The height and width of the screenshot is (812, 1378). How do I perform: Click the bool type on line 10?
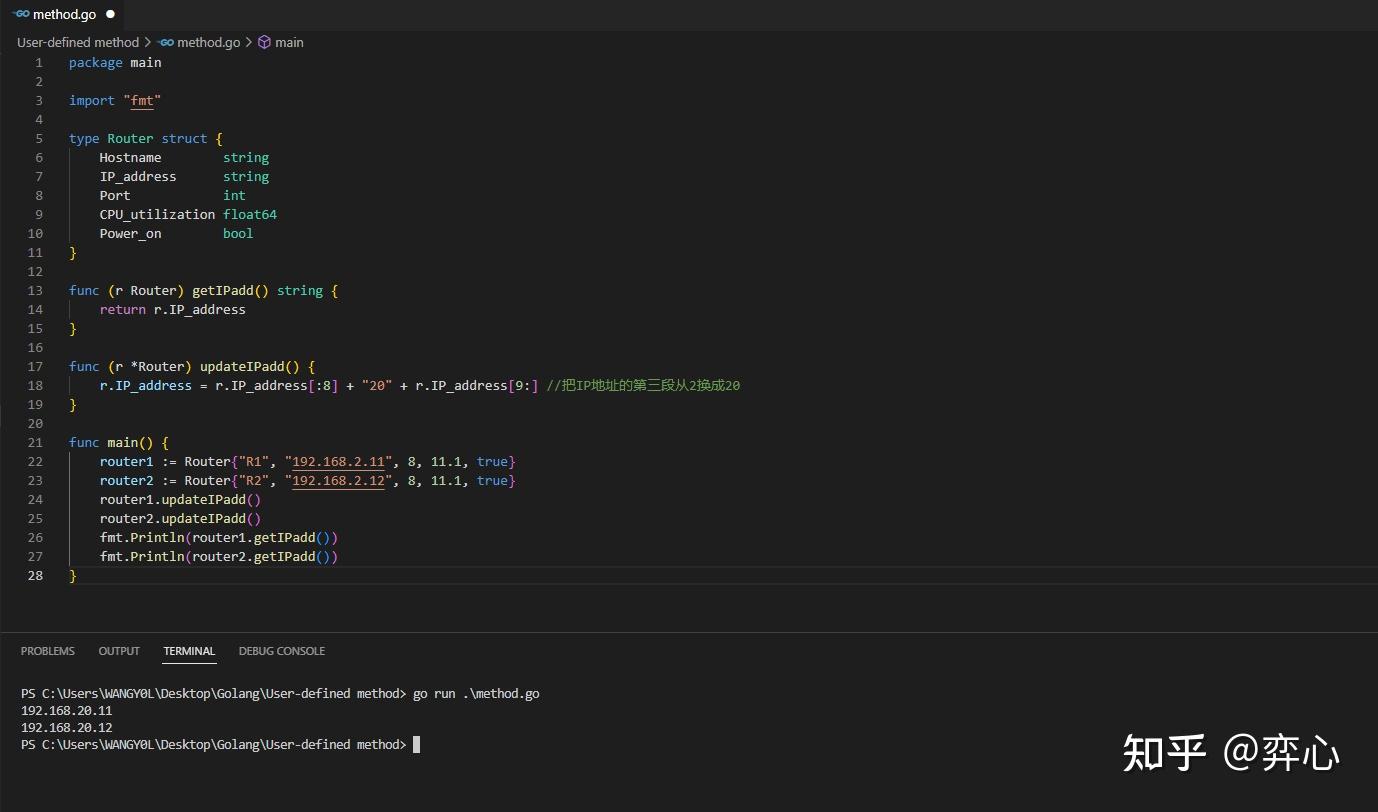(238, 233)
